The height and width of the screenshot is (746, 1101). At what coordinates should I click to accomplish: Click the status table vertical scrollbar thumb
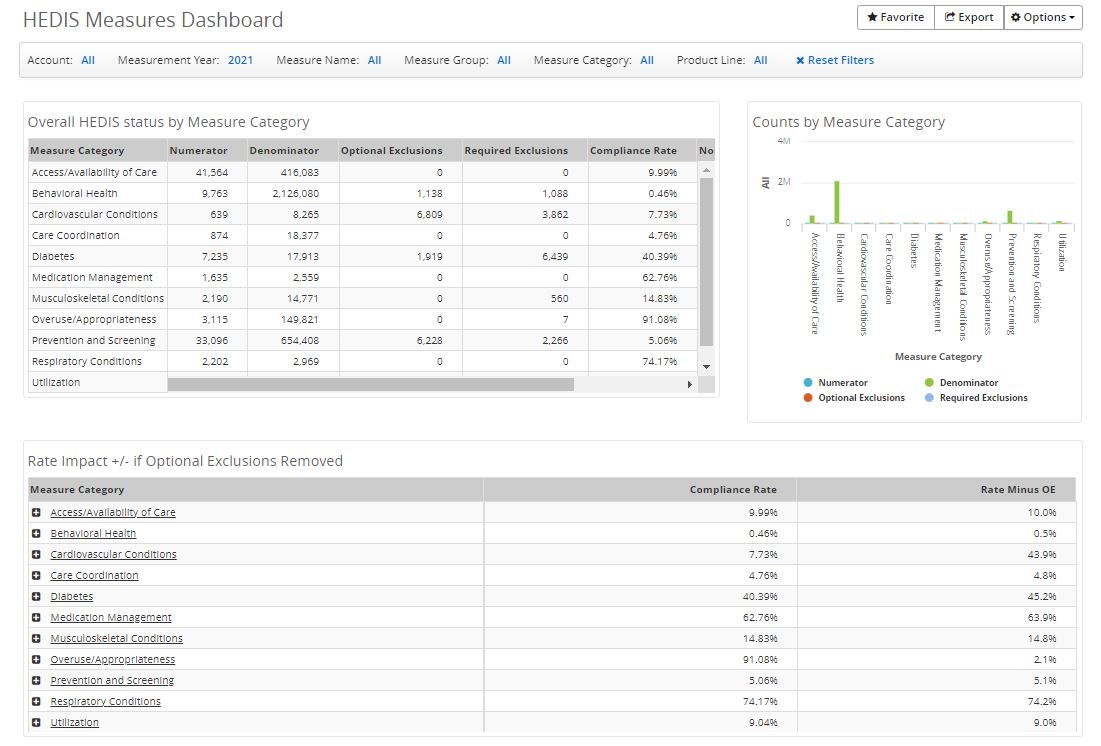click(x=706, y=262)
